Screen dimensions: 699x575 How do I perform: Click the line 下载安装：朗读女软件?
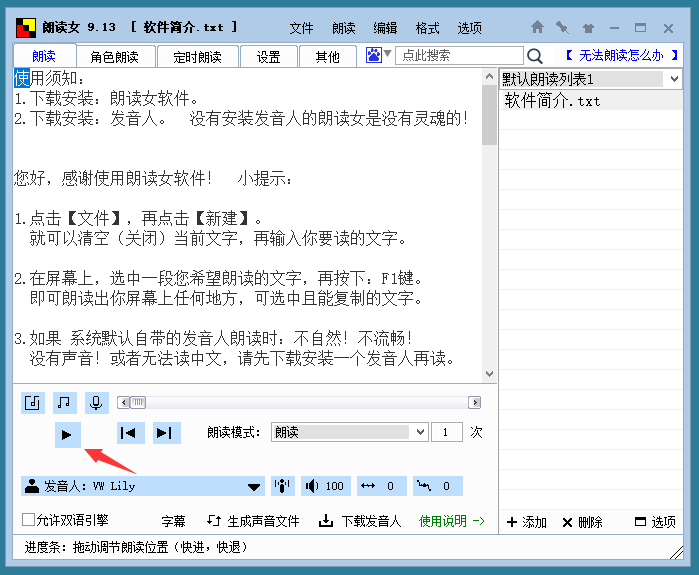[x=106, y=99]
